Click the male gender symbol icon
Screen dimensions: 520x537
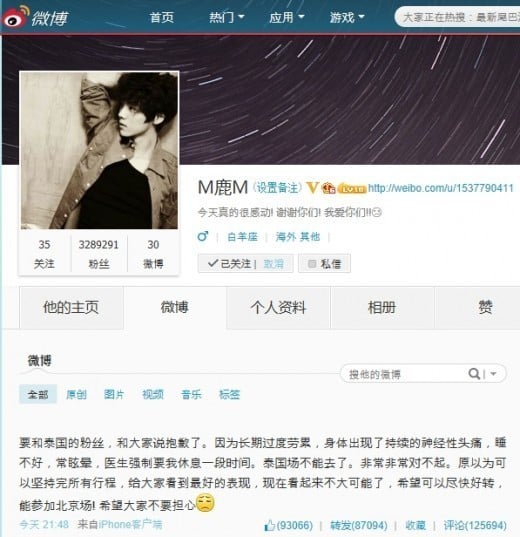(x=203, y=236)
